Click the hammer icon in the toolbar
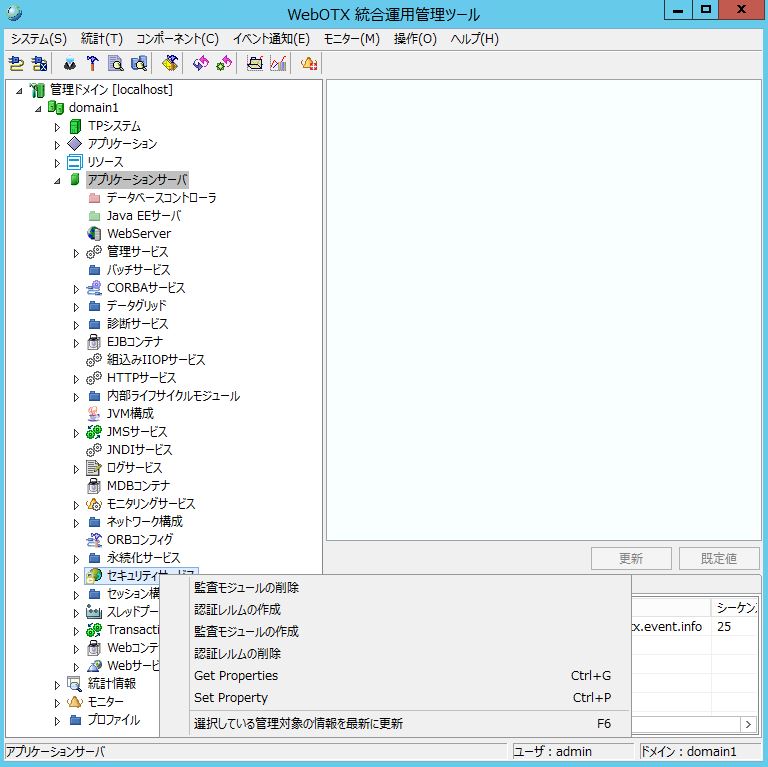Image resolution: width=768 pixels, height=767 pixels. (x=92, y=64)
